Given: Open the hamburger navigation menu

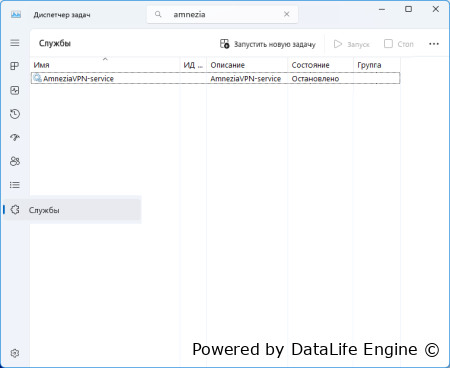Looking at the screenshot, I should 15,43.
